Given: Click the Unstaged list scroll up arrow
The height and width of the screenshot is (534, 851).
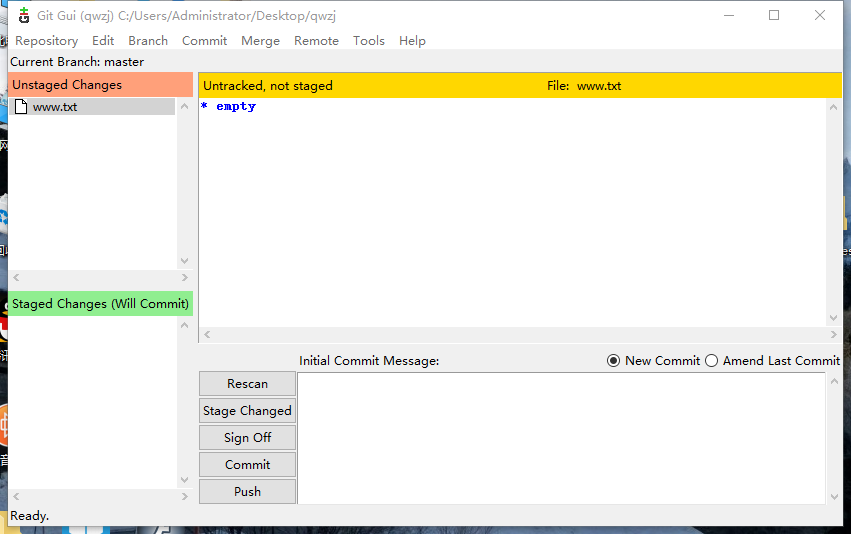Looking at the screenshot, I should click(x=185, y=106).
